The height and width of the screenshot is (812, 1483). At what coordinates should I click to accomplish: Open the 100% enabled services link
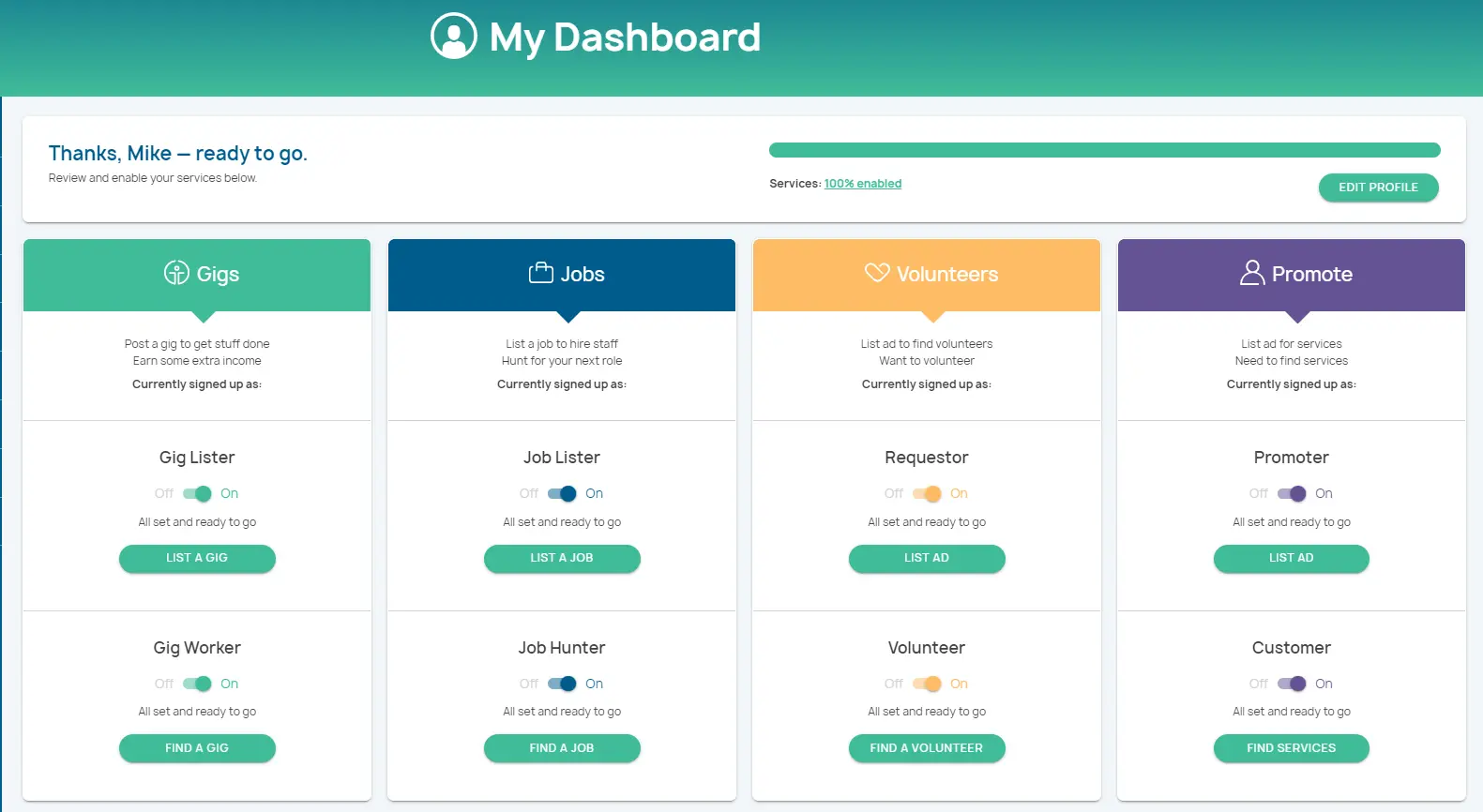point(862,184)
